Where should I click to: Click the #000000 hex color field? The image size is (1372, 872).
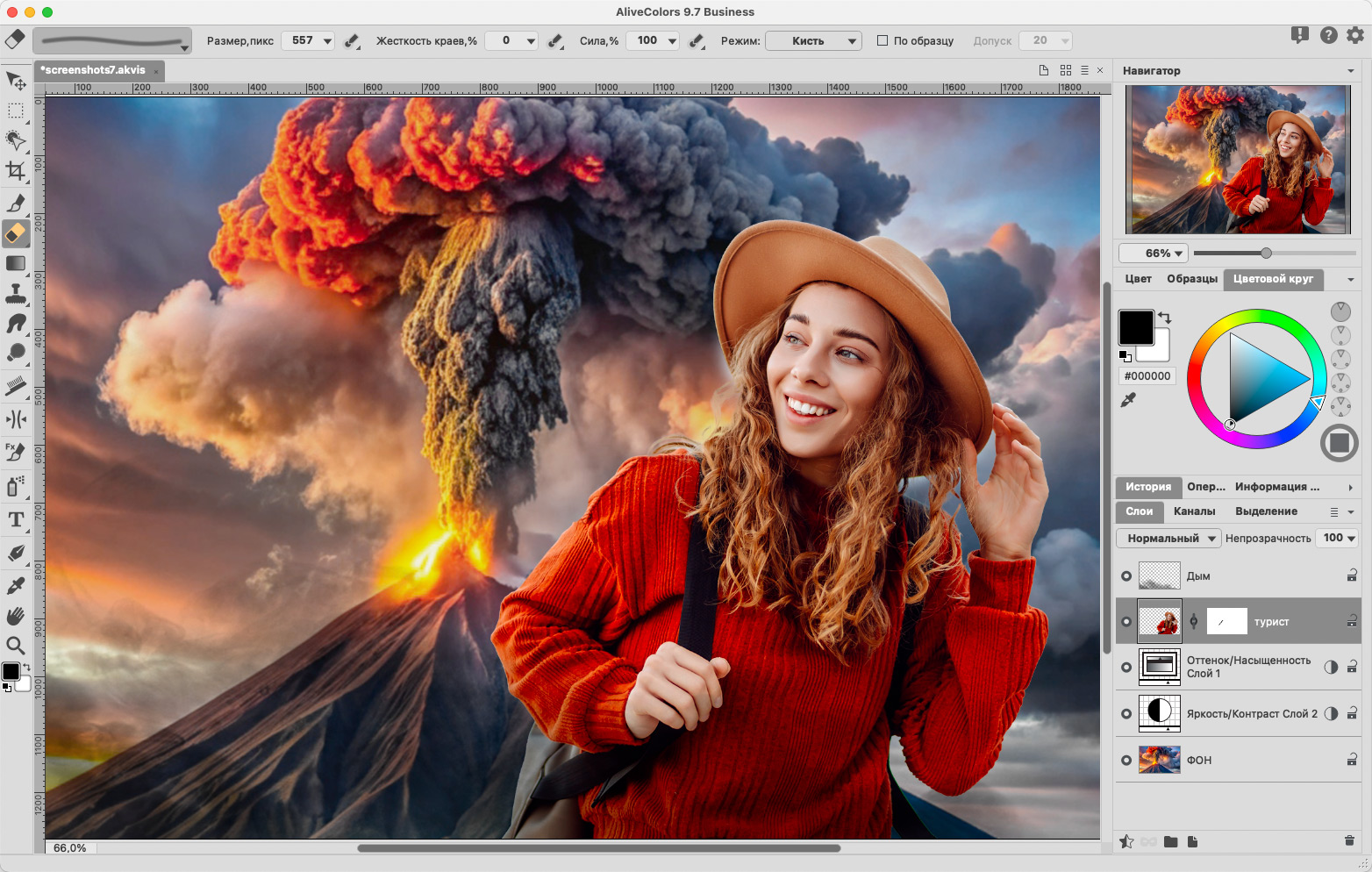point(1147,375)
